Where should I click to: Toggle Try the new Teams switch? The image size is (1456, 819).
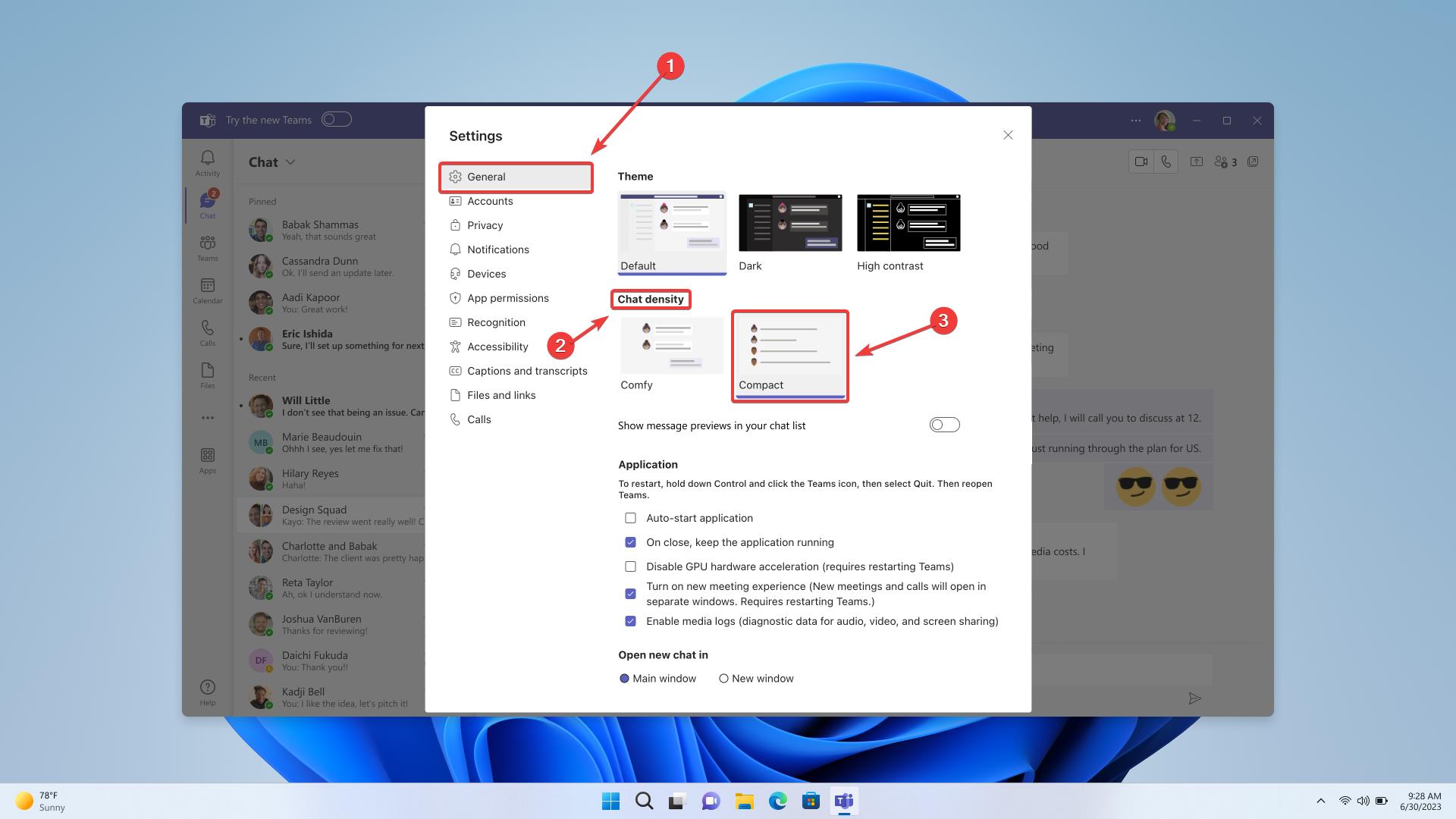336,119
